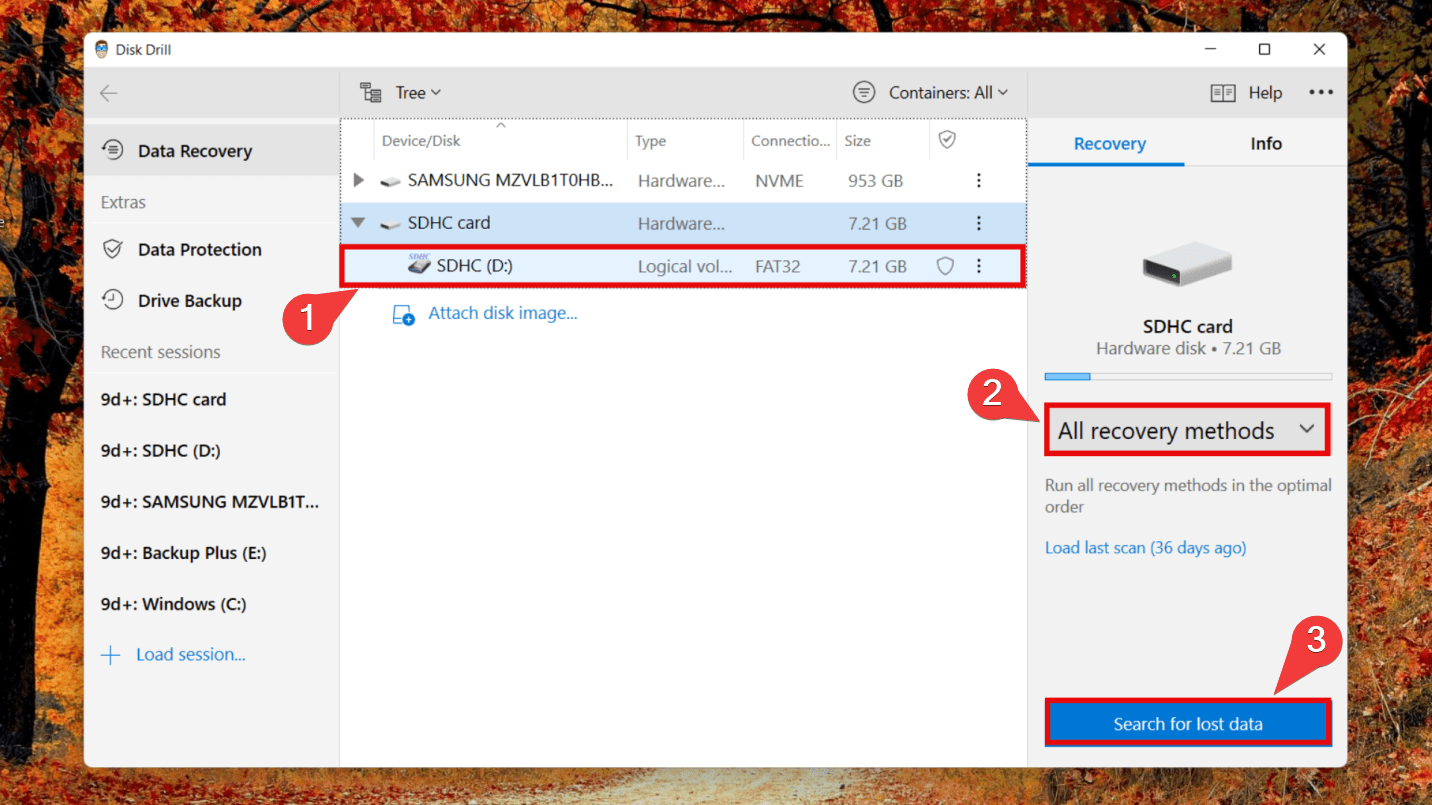1432x805 pixels.
Task: Click the Disk Drill title bar app icon
Action: (102, 49)
